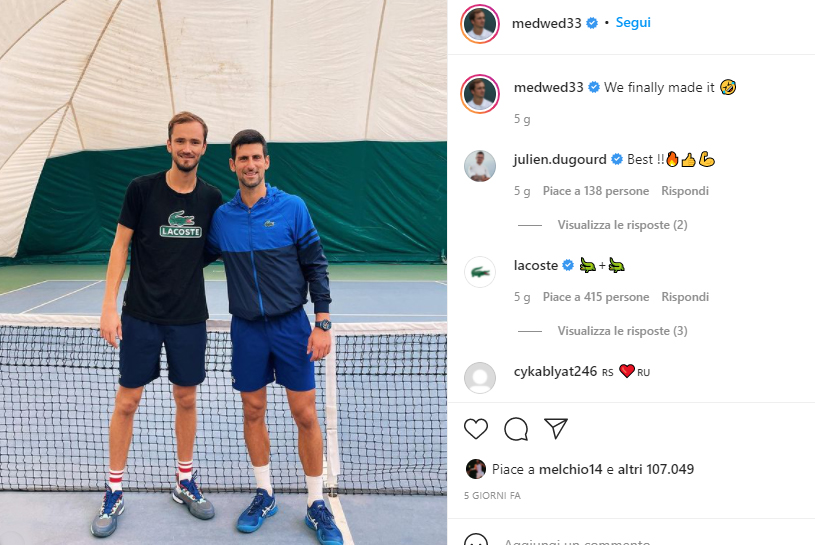Reply to the lacoste comment with Rispondi

(685, 297)
